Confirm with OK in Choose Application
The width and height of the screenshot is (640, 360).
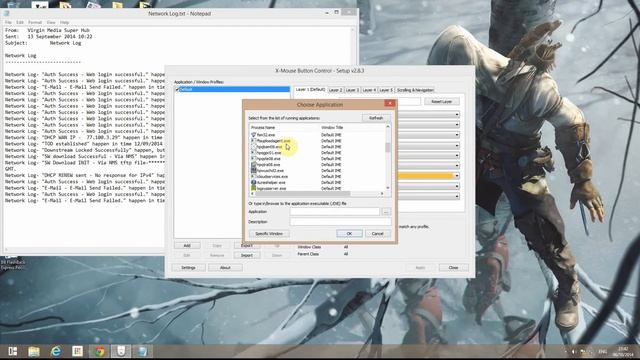tap(349, 233)
